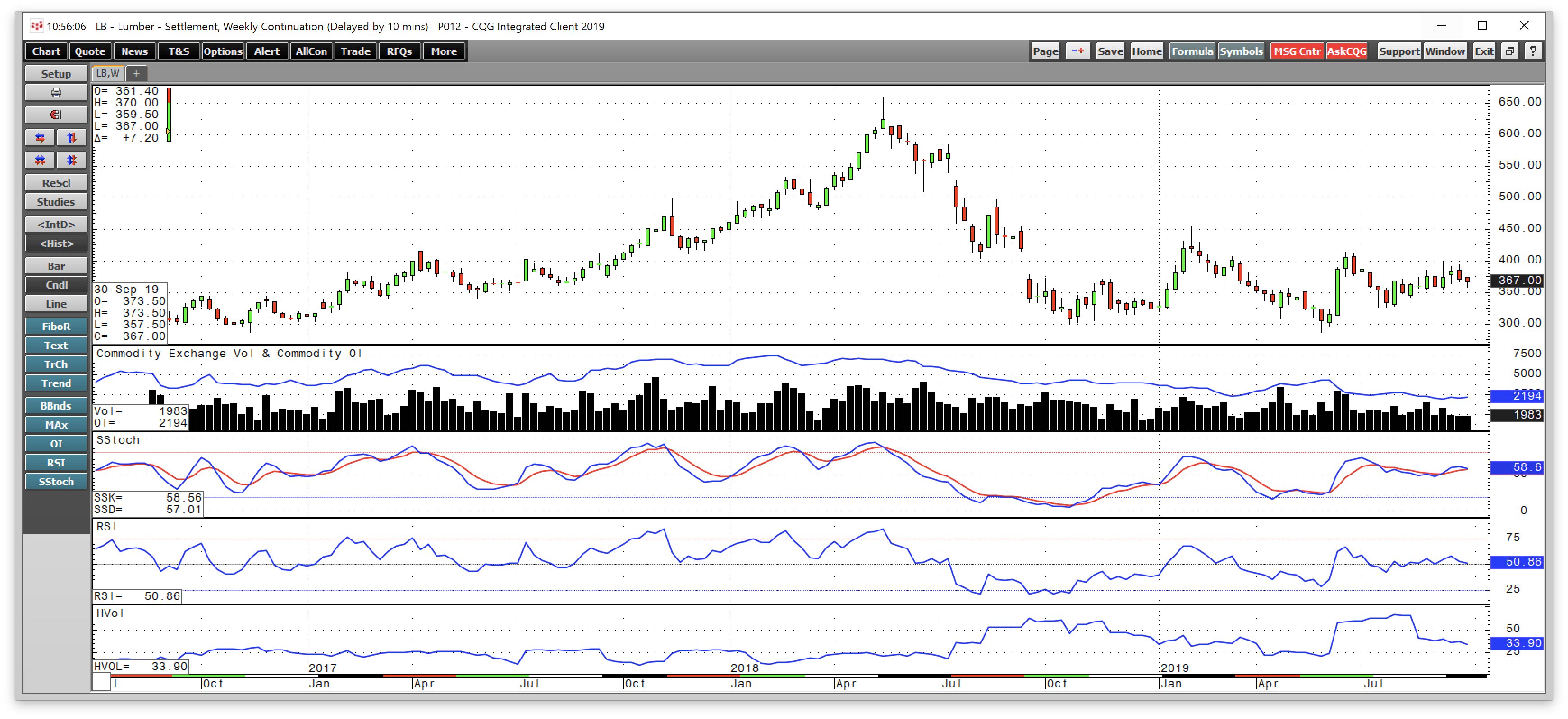Toggle the <Hist> historical mode
The width and height of the screenshot is (1568, 719).
coord(55,244)
